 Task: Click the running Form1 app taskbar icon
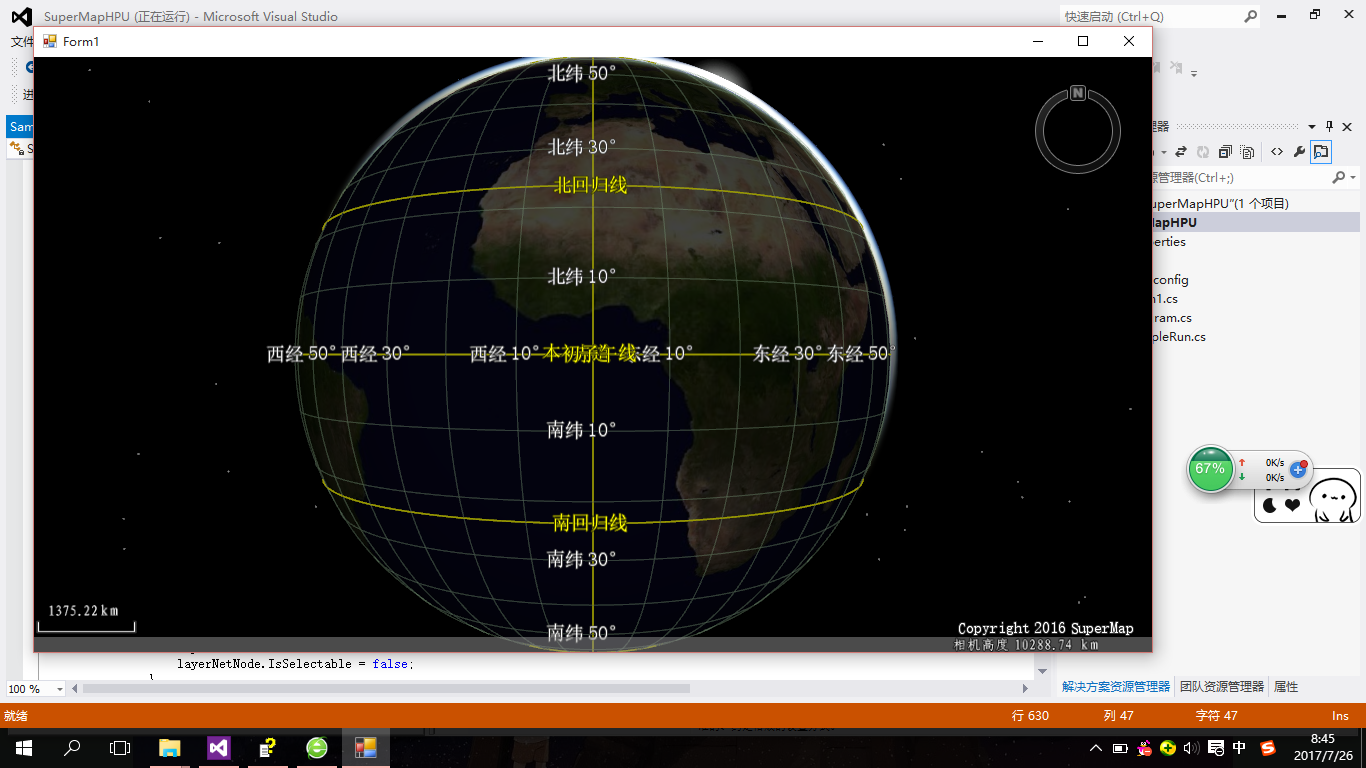pos(366,748)
